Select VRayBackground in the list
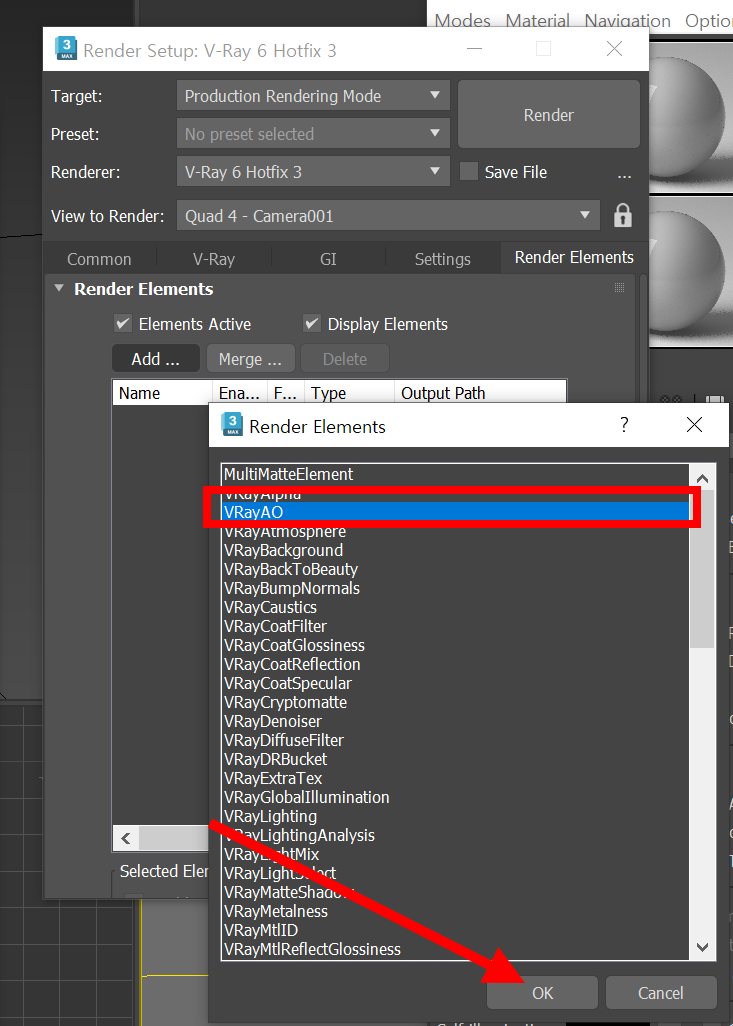This screenshot has height=1026, width=733. tap(456, 550)
